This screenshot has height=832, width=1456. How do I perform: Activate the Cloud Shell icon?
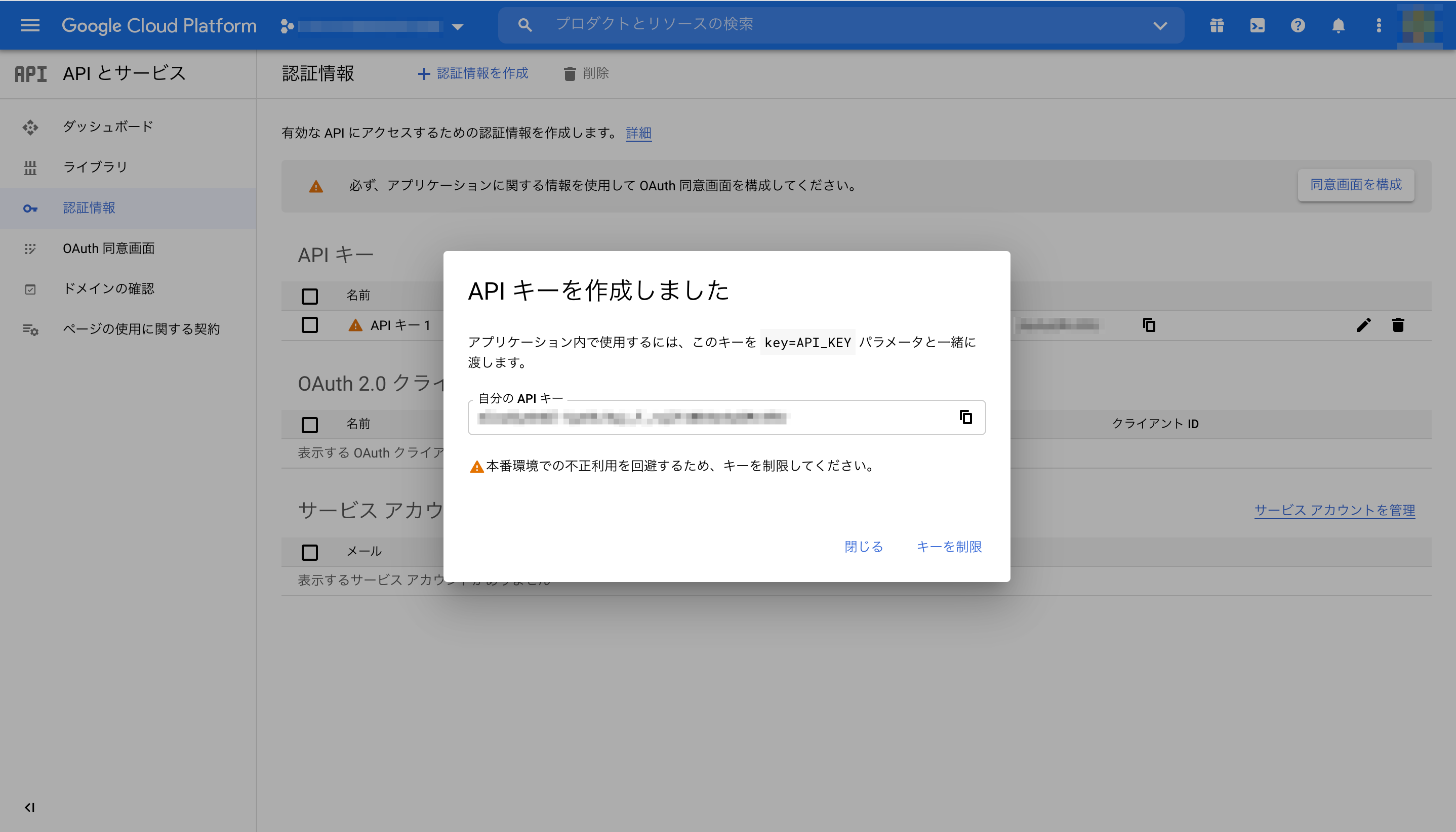[x=1257, y=25]
